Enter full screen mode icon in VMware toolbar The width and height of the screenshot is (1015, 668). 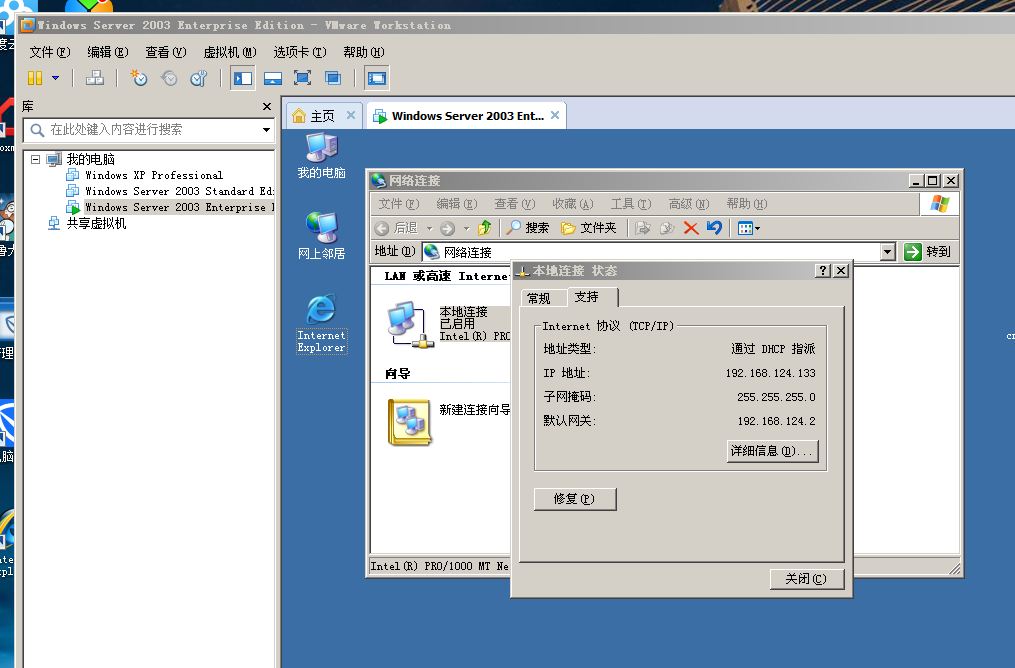[302, 78]
